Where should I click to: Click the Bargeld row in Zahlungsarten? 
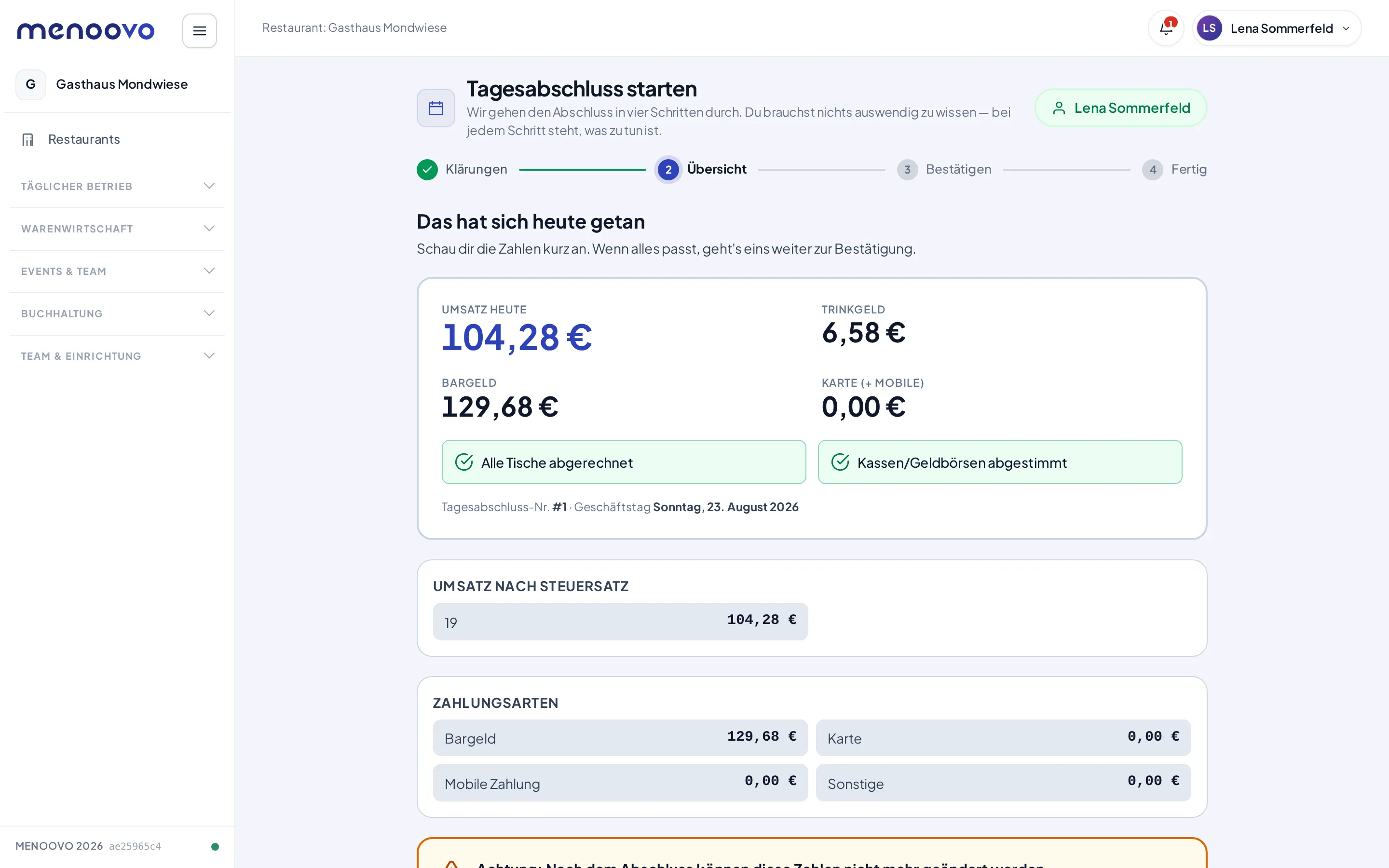620,738
